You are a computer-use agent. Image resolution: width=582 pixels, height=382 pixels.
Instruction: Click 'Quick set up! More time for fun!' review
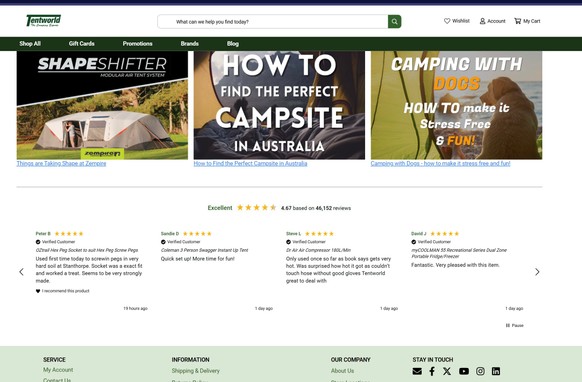pos(197,259)
